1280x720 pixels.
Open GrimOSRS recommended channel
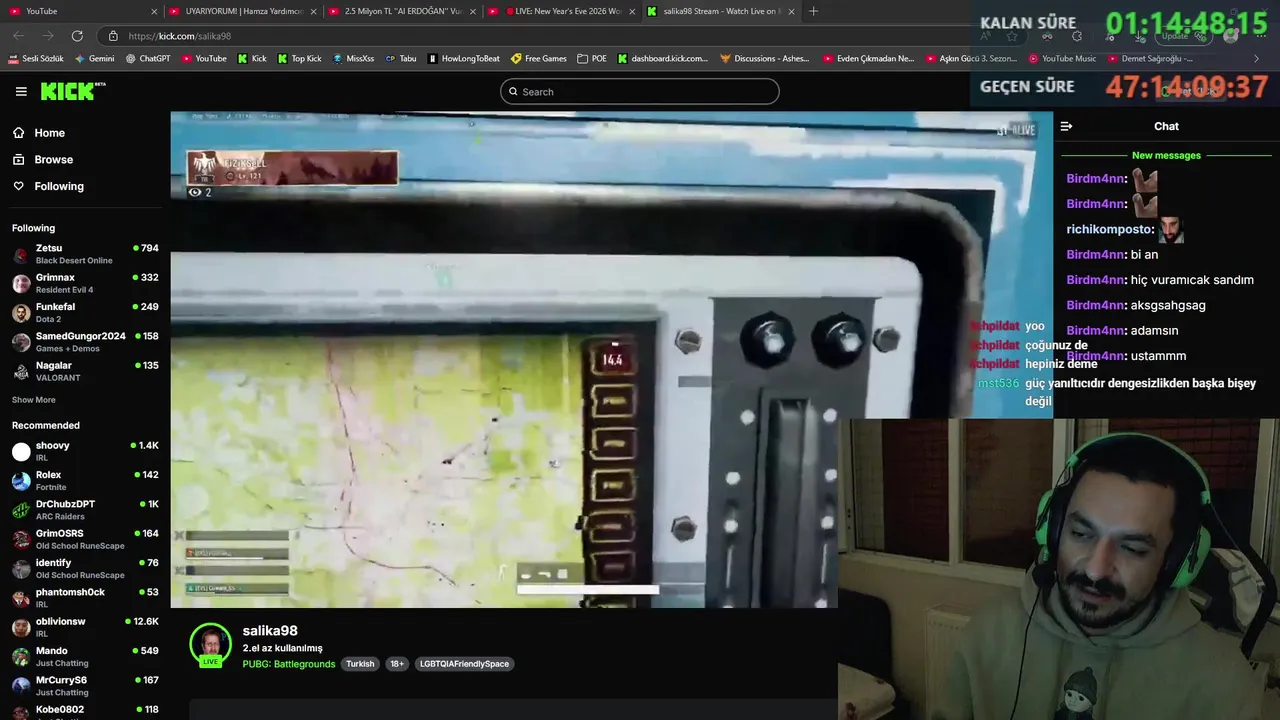(86, 539)
